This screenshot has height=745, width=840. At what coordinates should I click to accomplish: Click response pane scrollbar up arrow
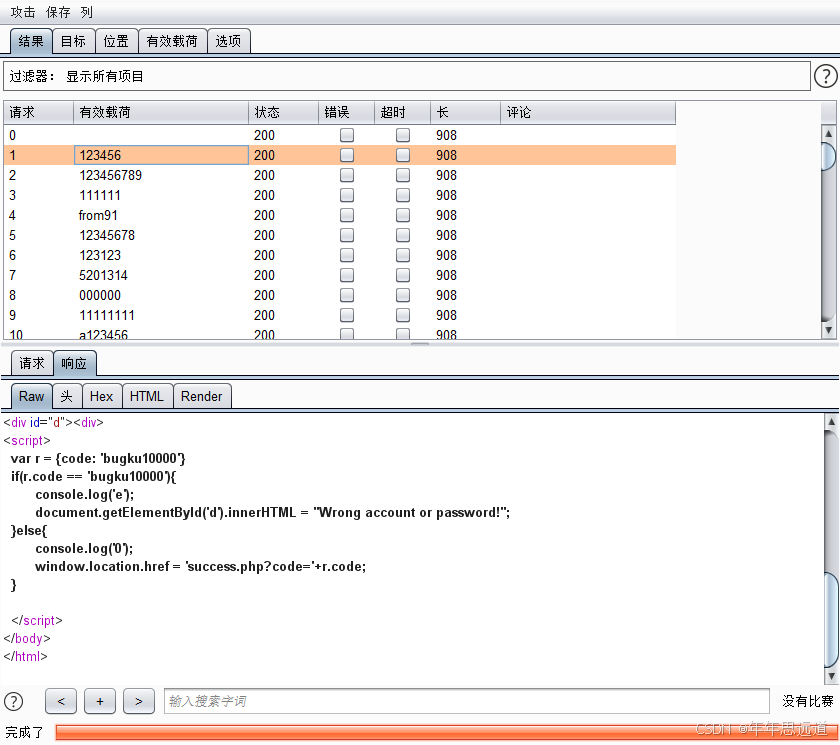pos(831,422)
